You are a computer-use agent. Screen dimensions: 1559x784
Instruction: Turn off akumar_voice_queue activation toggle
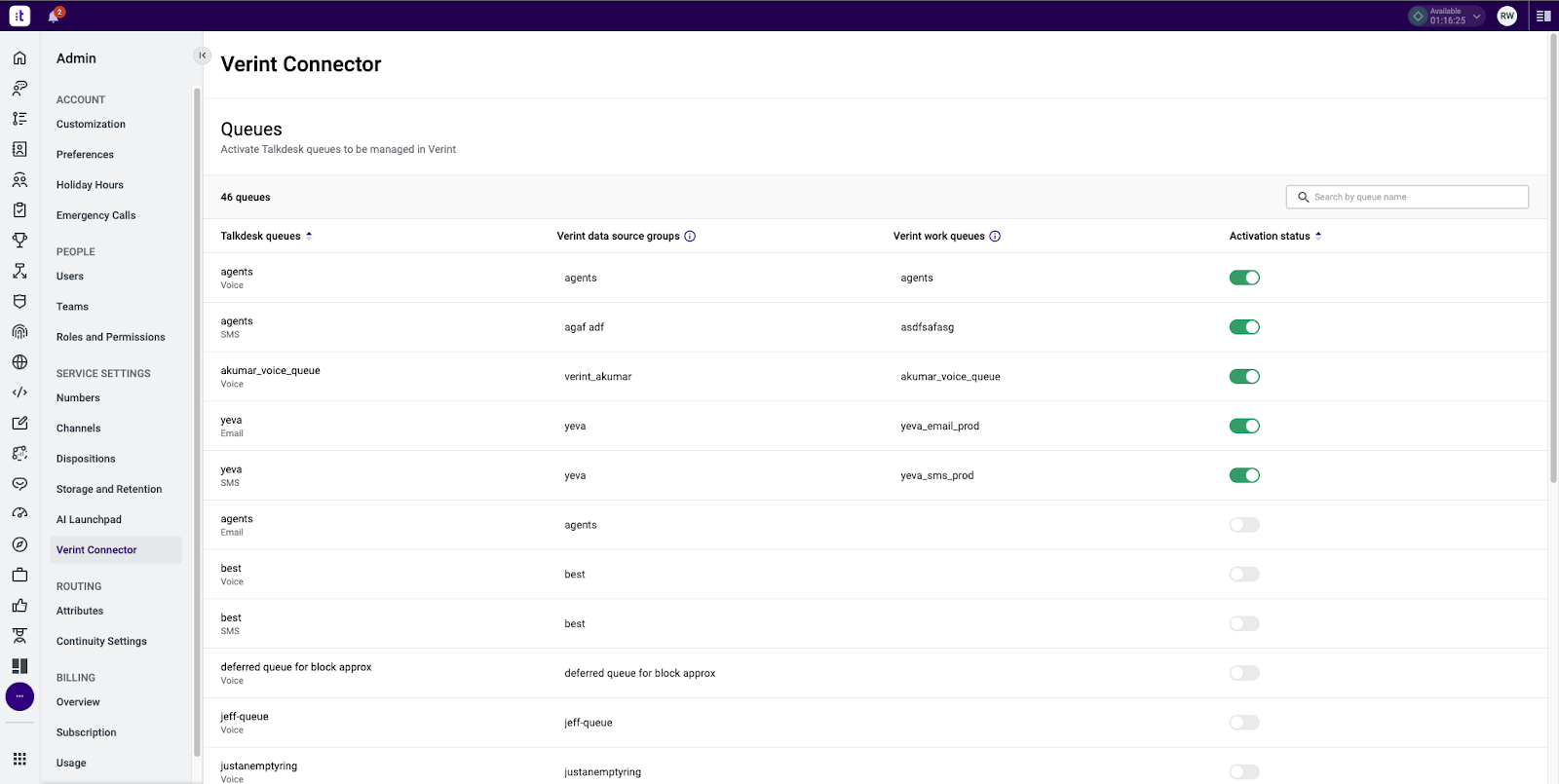[x=1244, y=377]
